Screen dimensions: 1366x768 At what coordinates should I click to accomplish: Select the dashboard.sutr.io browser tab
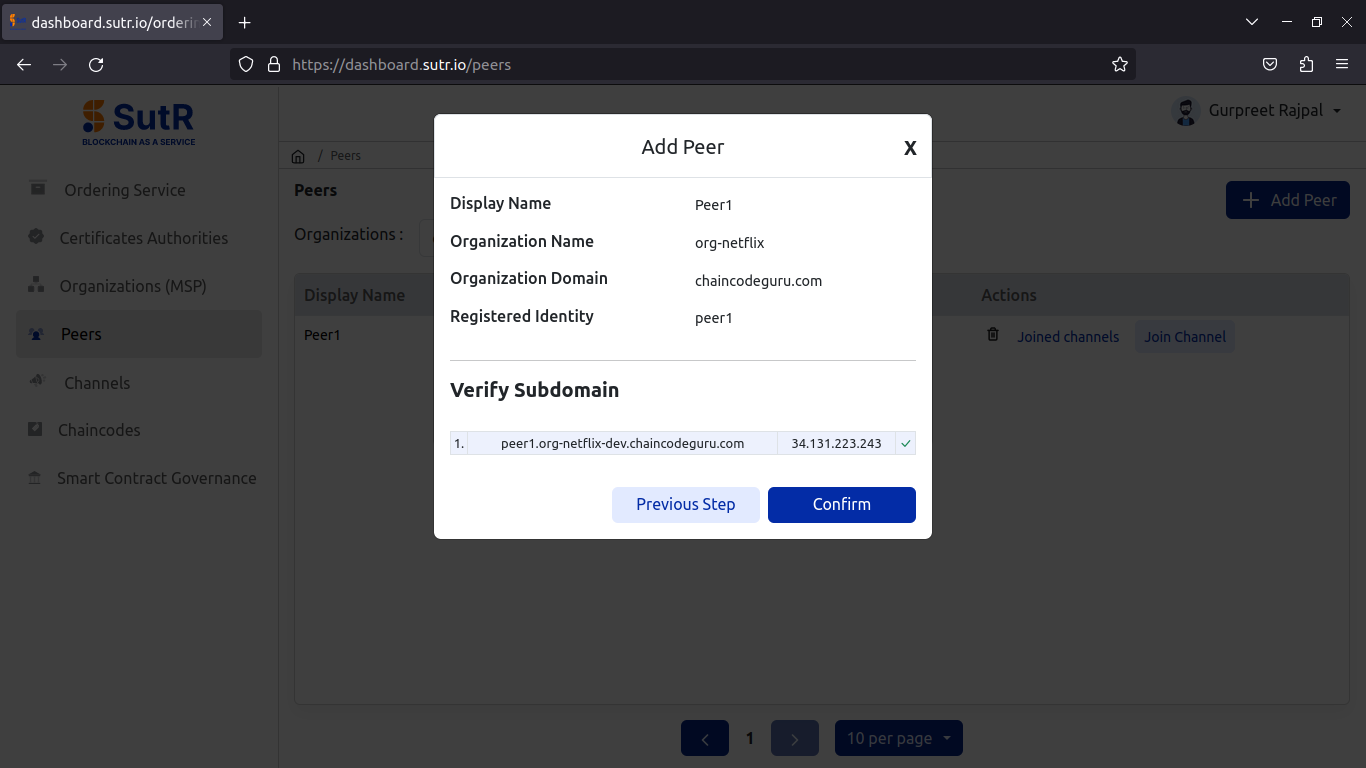[111, 22]
